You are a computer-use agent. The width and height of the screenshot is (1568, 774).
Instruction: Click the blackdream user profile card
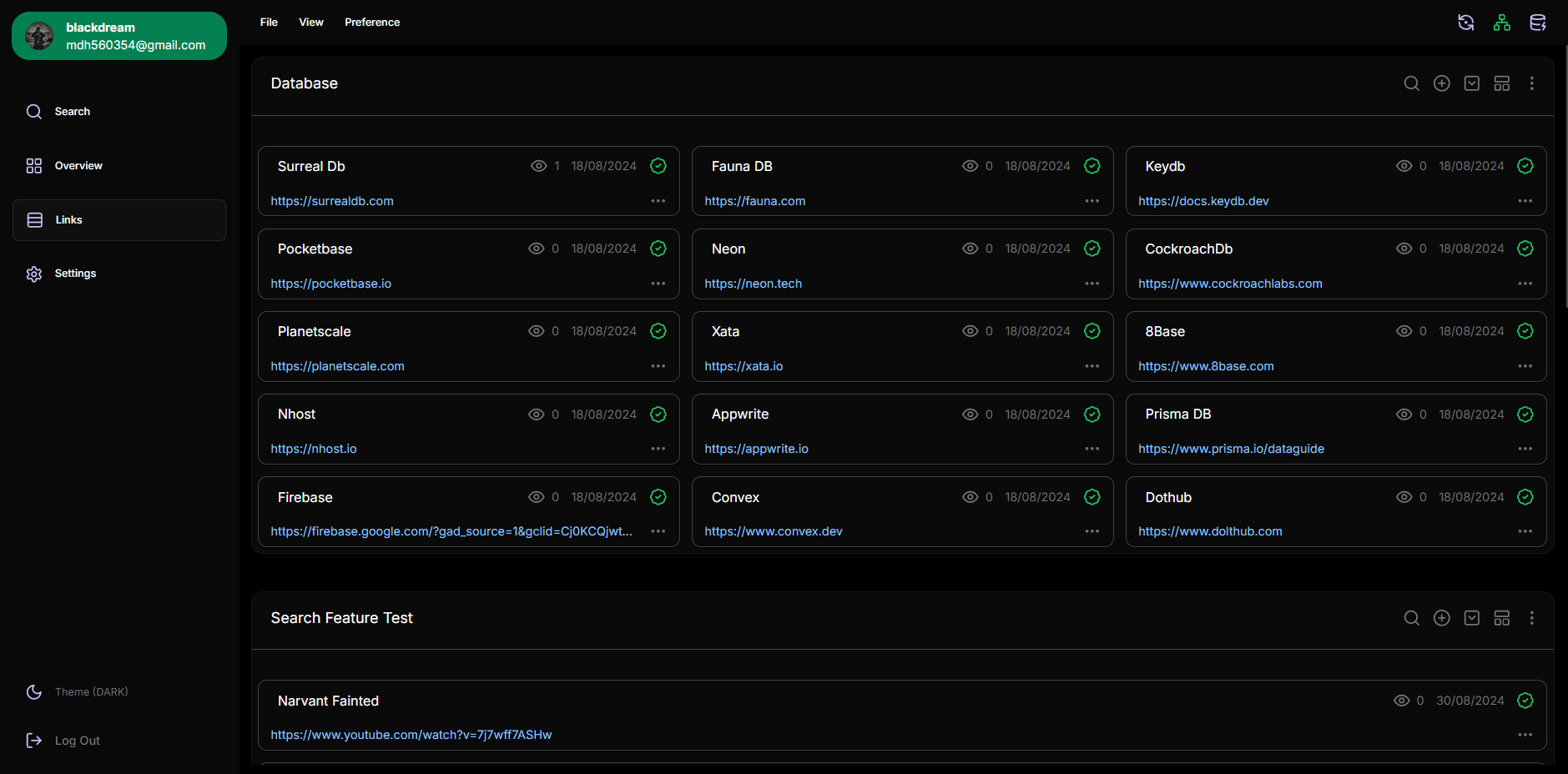119,36
